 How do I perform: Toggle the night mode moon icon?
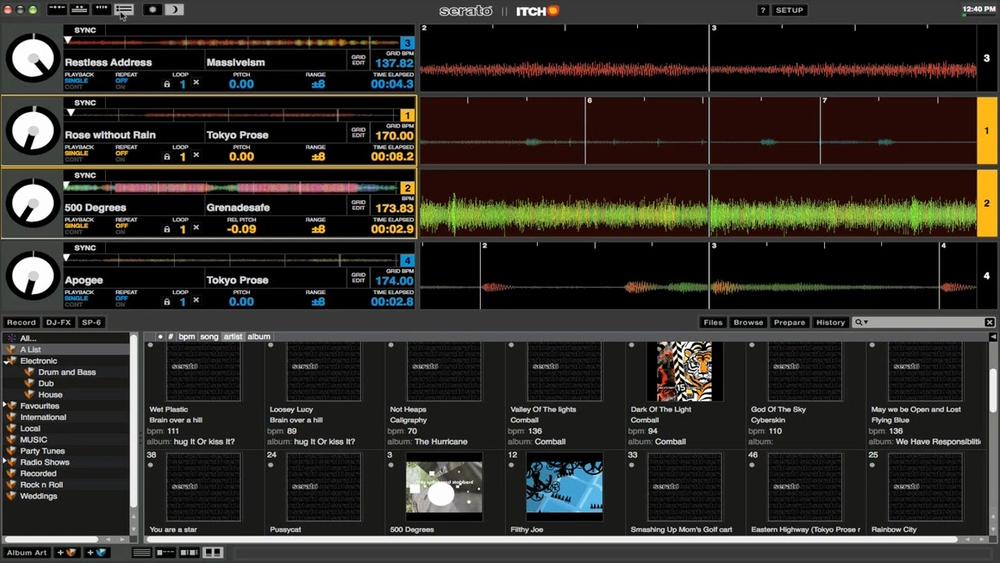(x=174, y=10)
